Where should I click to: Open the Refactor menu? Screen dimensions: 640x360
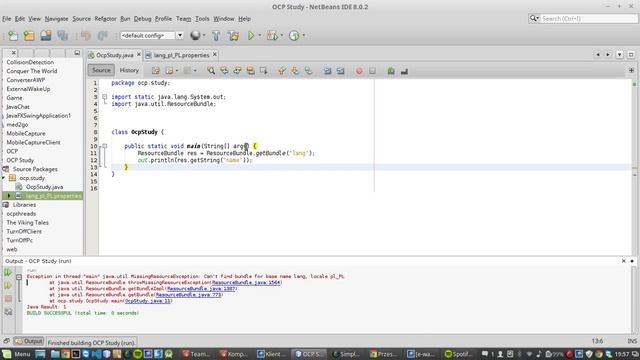105,19
